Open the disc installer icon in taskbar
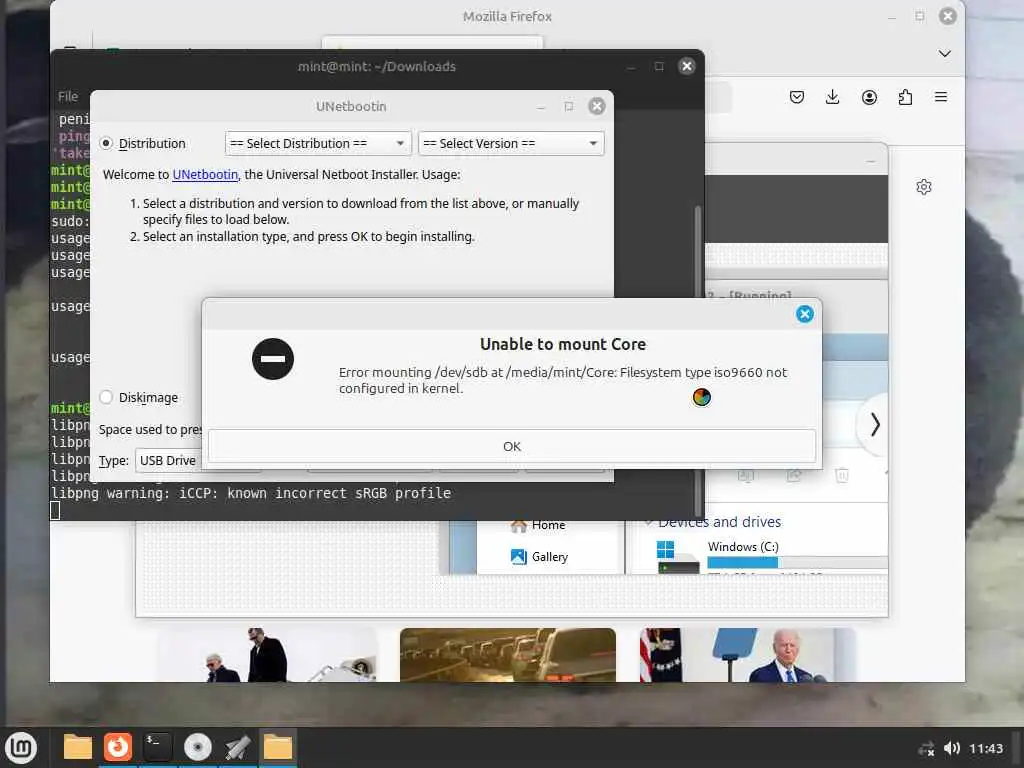 pos(198,747)
